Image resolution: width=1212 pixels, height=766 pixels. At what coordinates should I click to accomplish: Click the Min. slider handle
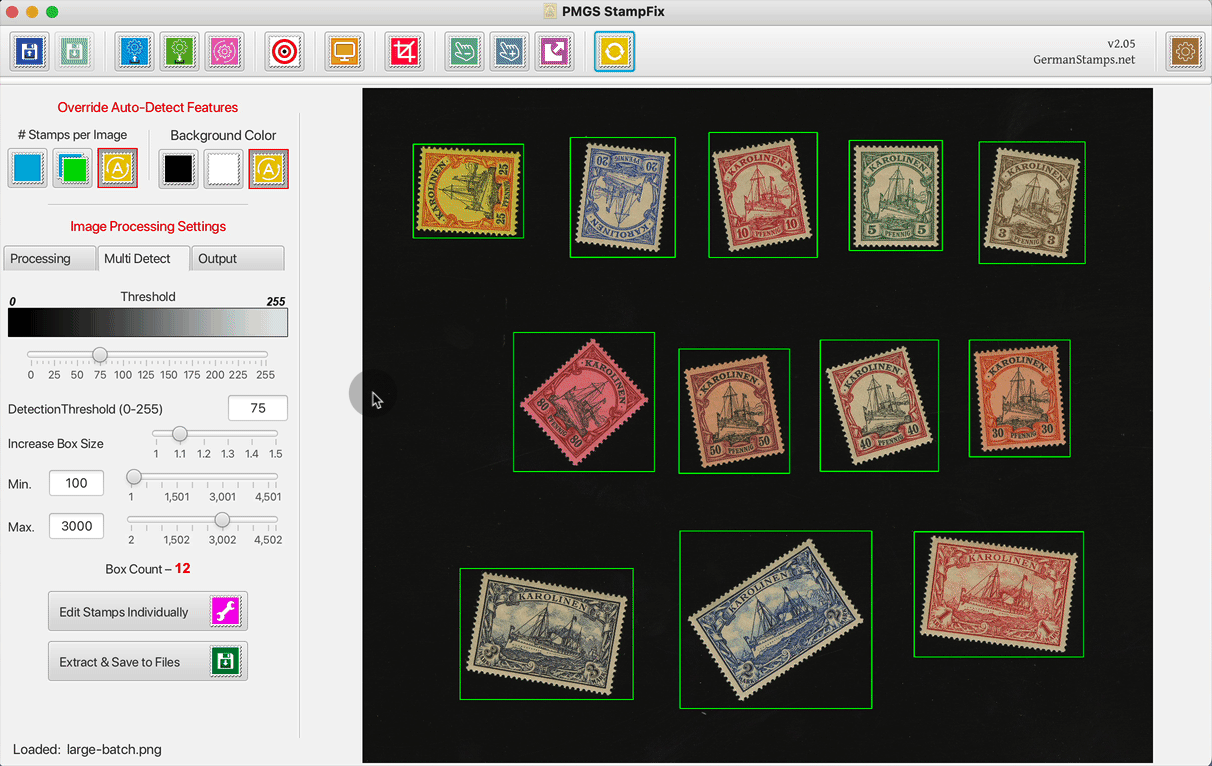[134, 477]
